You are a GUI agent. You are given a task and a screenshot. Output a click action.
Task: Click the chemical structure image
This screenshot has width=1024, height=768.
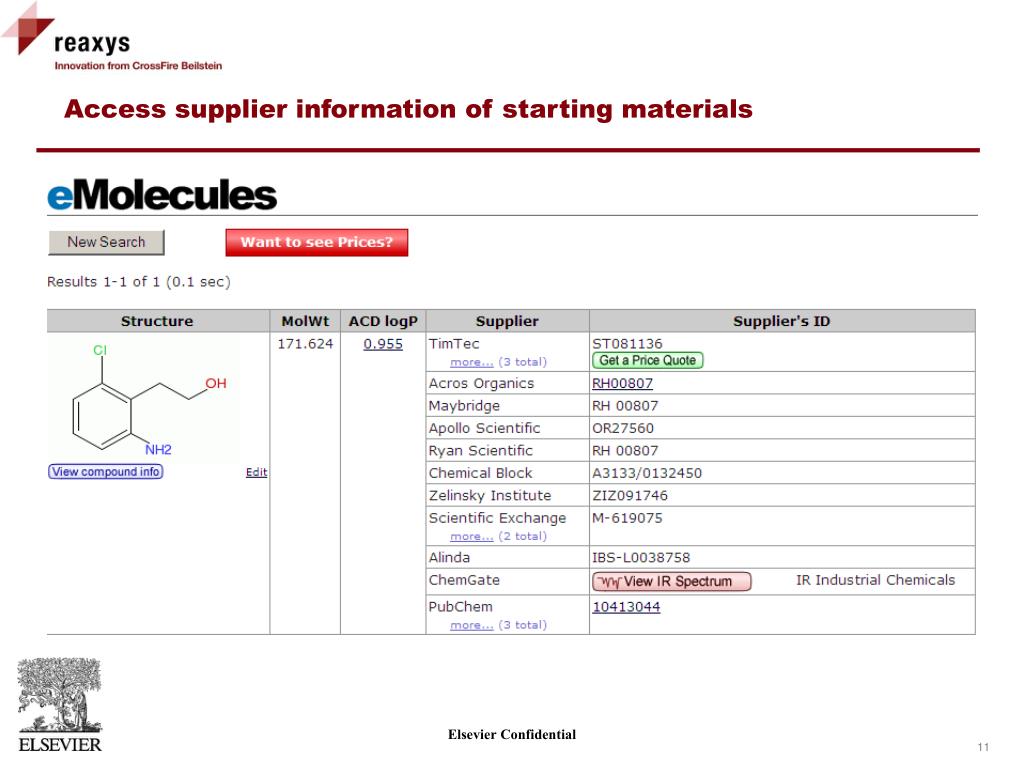coord(144,398)
